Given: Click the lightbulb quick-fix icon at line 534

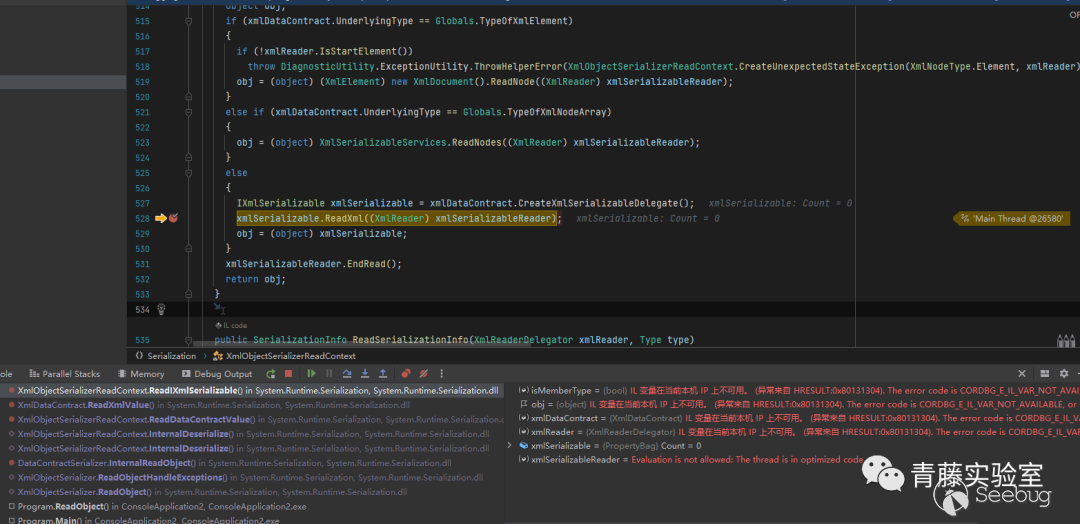Looking at the screenshot, I should [x=161, y=310].
